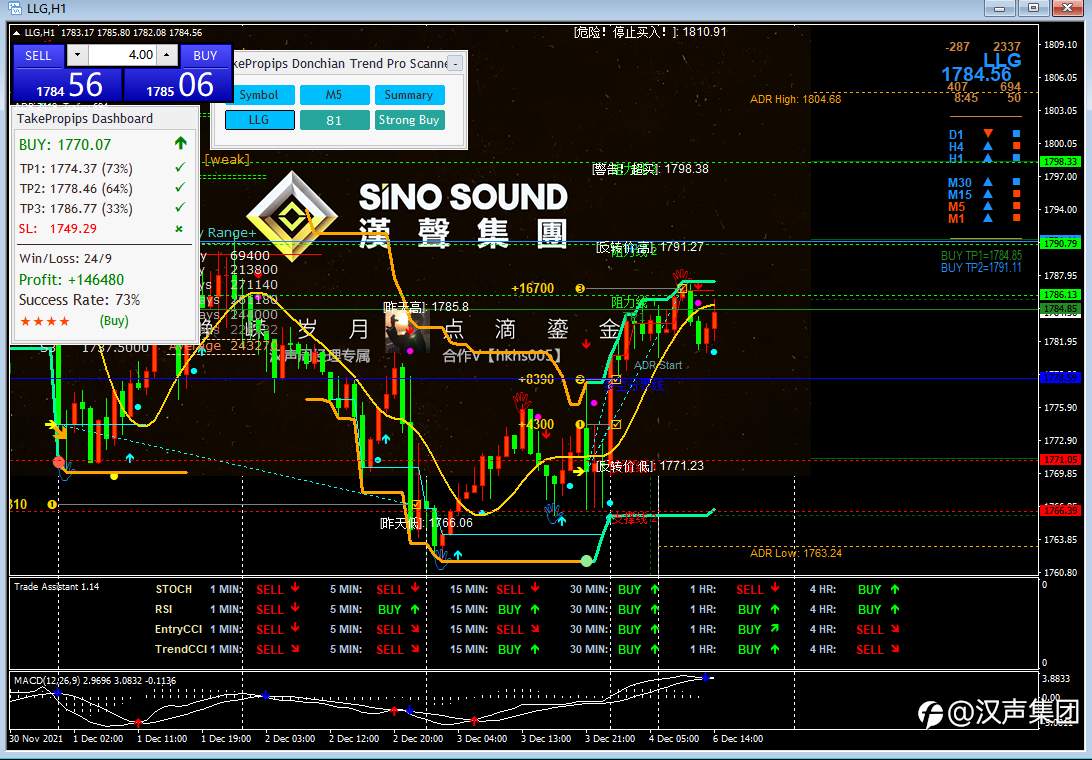Click the blue up triangle beside H4
This screenshot has width=1092, height=760.
988,146
